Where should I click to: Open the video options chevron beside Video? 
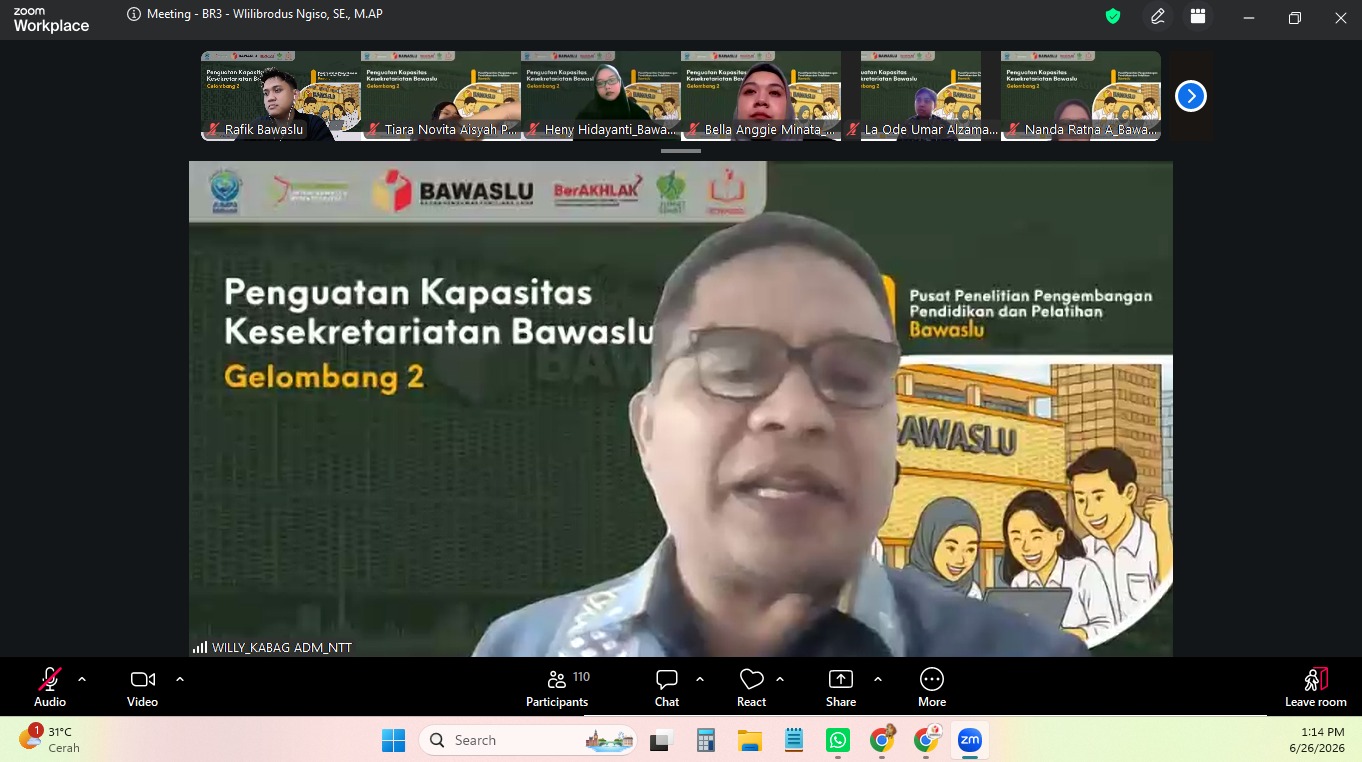(x=180, y=679)
